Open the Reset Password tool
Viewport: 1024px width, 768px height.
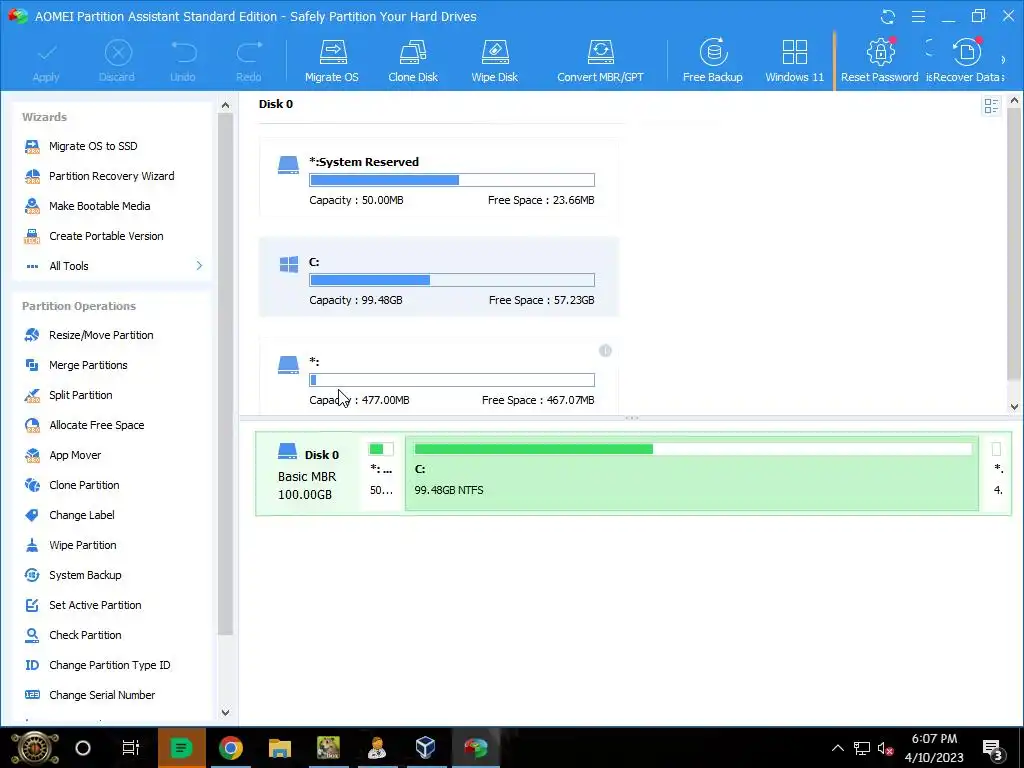879,61
